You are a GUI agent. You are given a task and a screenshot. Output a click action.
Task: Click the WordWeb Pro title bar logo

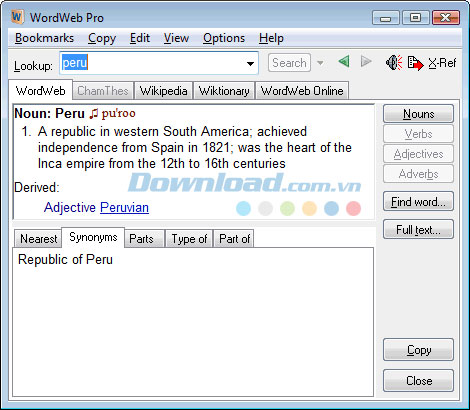17,17
